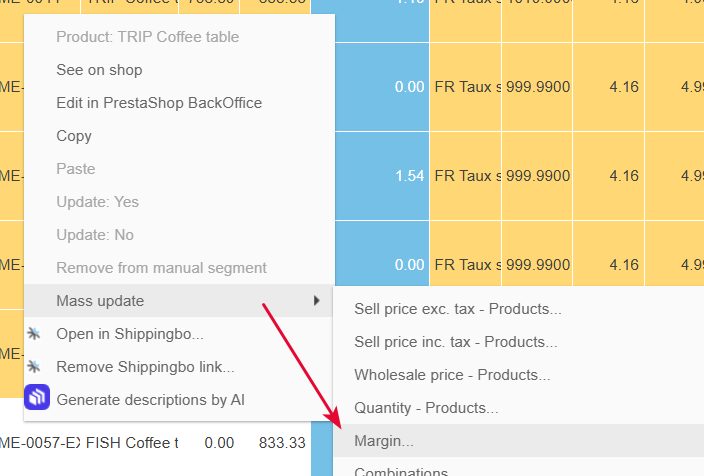Open the Mass update menu entry
Viewport: 704px width, 476px height.
coord(178,300)
